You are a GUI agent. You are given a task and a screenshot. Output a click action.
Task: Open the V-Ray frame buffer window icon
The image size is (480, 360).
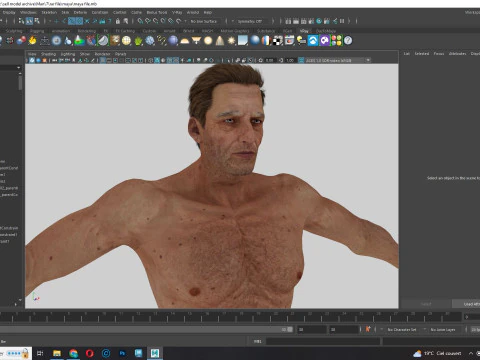coord(289,41)
